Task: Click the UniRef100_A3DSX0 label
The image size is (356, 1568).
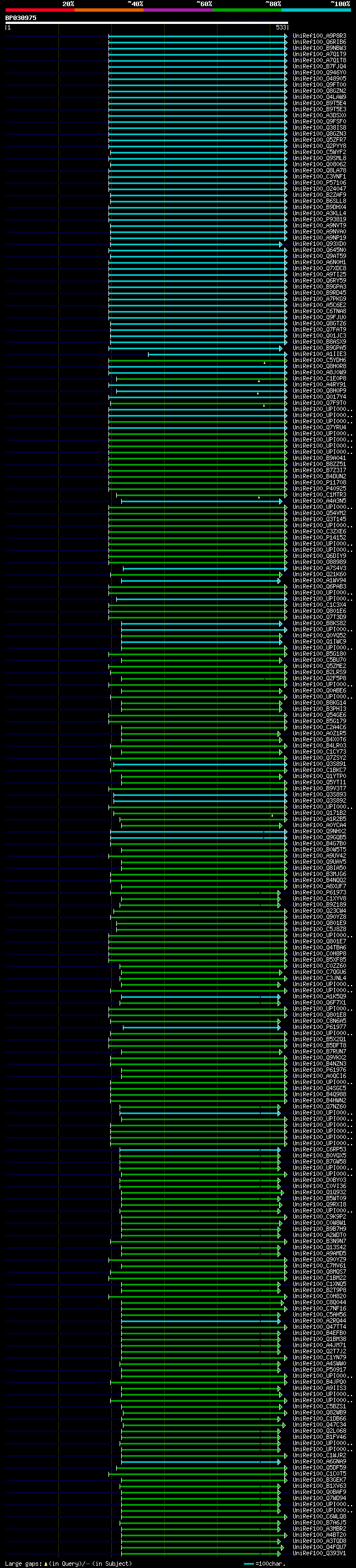Action: point(319,116)
